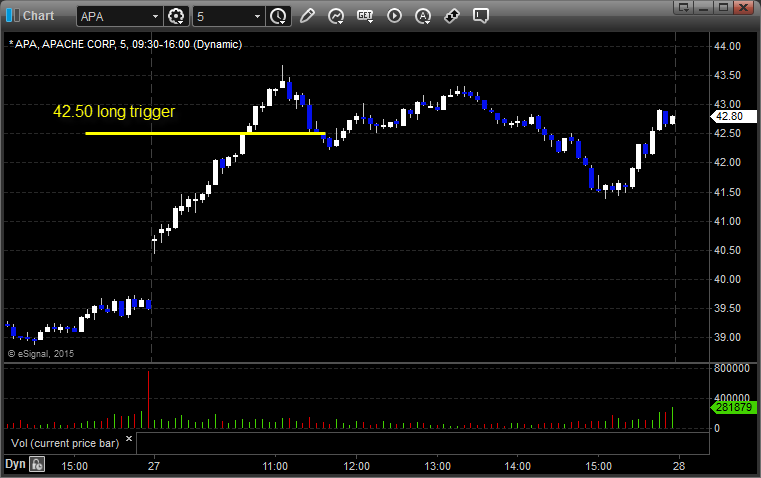Open the window layout menu button
Viewport: 761px width, 478px height.
[x=684, y=7]
